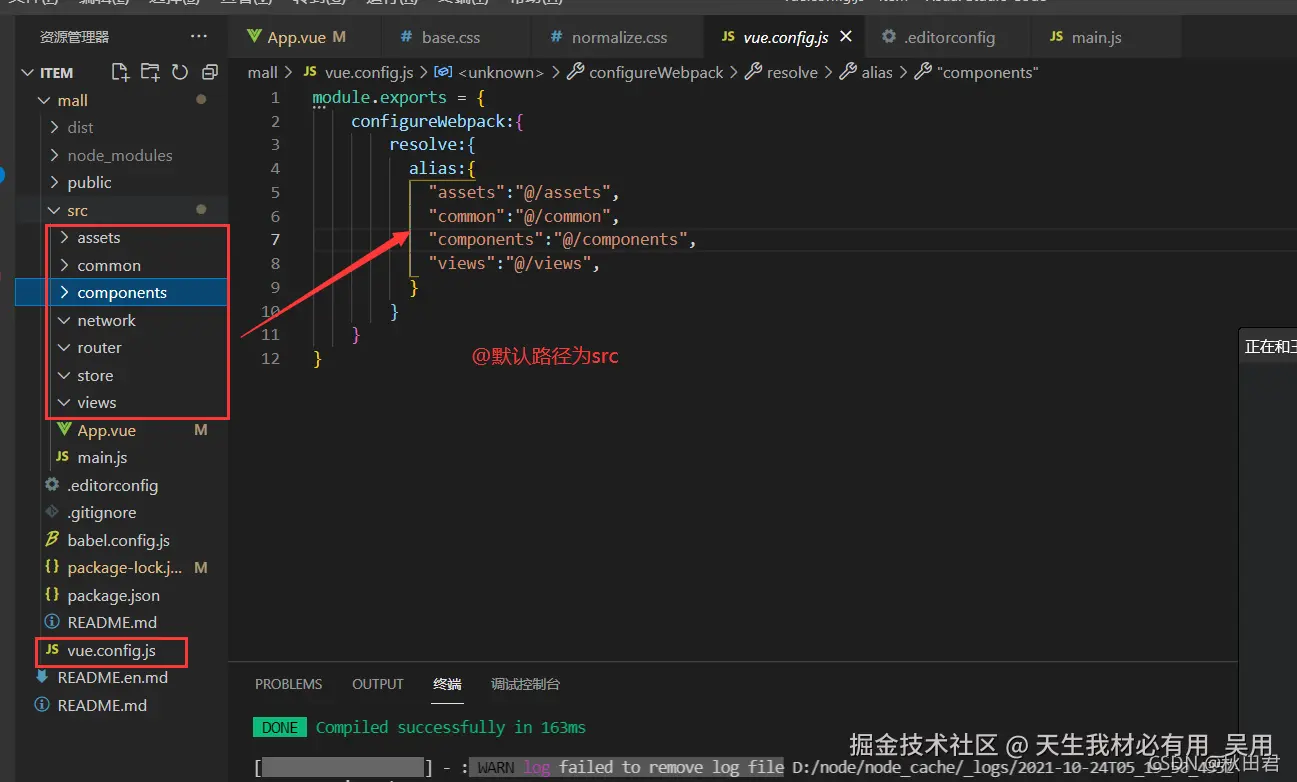1297x782 pixels.
Task: Collapse the ITEM root folder
Action: point(57,72)
